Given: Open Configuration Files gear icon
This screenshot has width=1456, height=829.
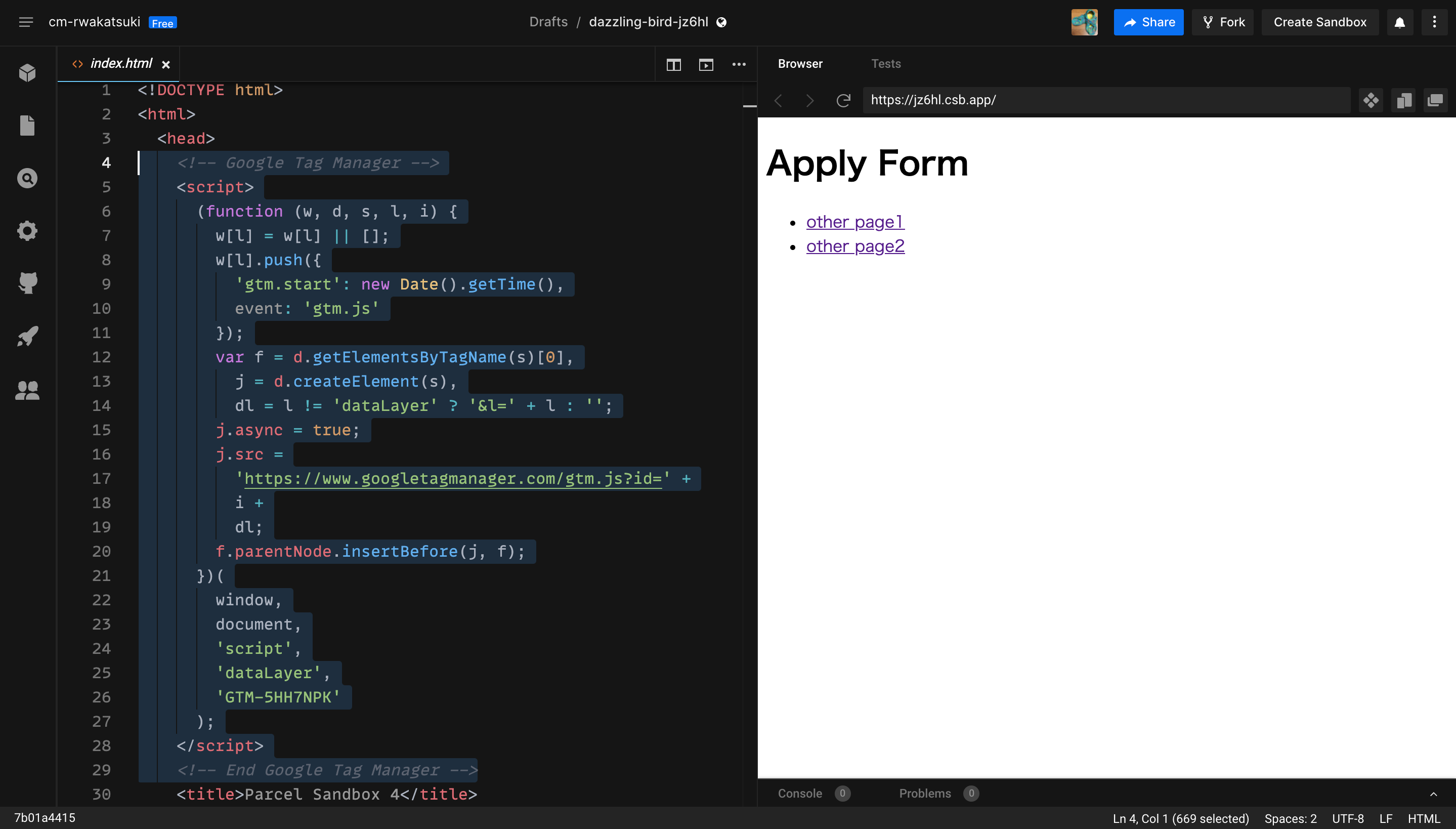Looking at the screenshot, I should click(x=27, y=231).
